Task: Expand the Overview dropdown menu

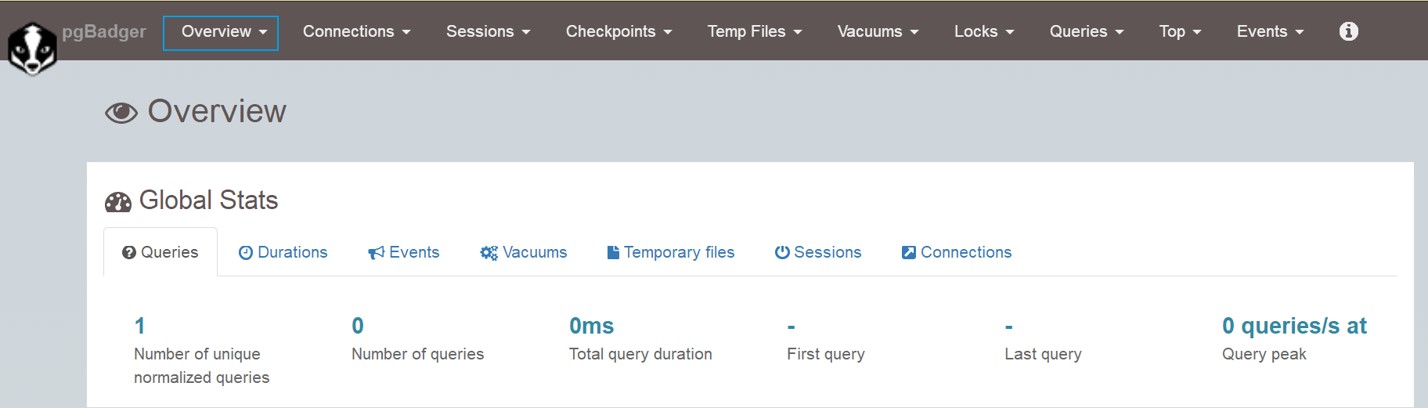Action: [221, 32]
